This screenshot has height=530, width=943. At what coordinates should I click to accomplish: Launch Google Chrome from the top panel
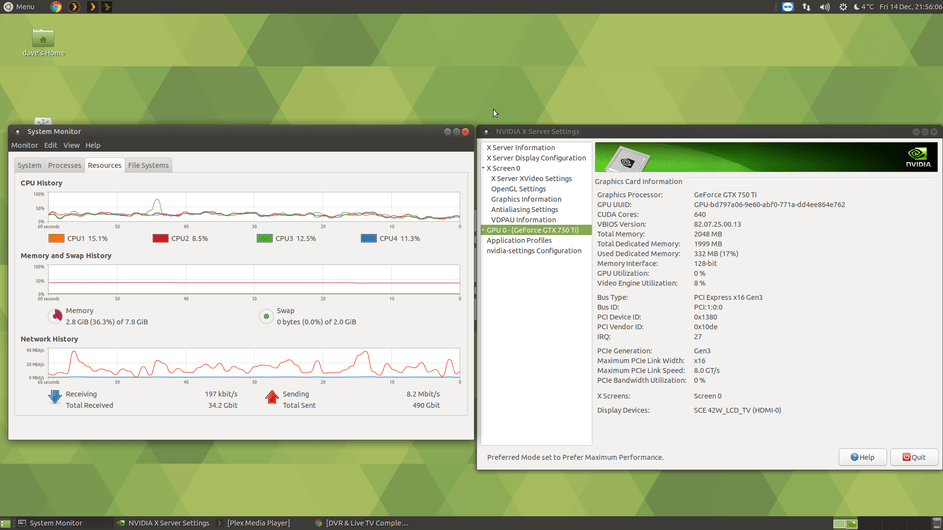[56, 7]
